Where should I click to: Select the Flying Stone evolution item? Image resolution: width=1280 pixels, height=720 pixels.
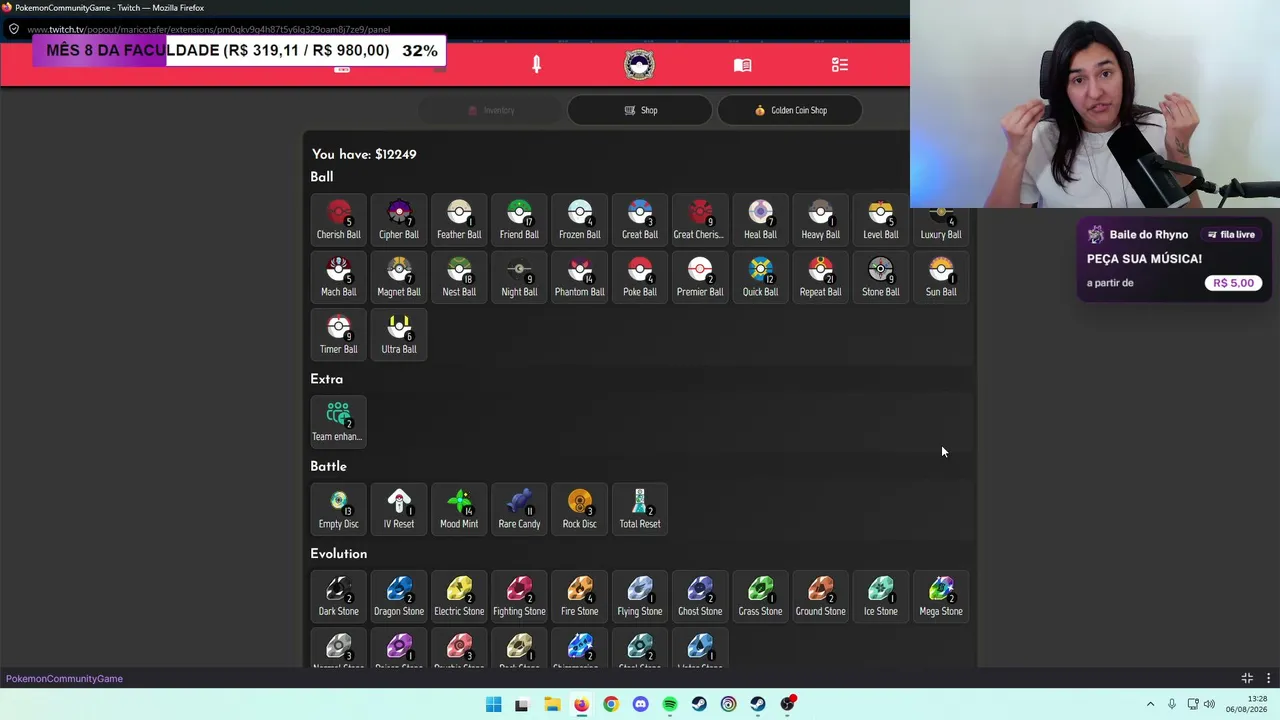[640, 596]
